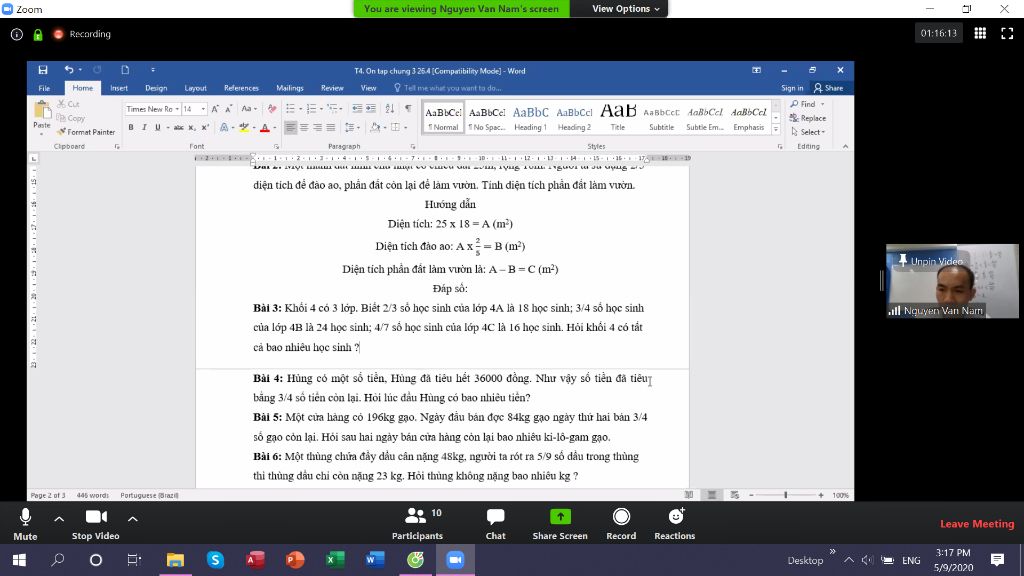
Task: Click Tell me what you want search box
Action: [449, 88]
